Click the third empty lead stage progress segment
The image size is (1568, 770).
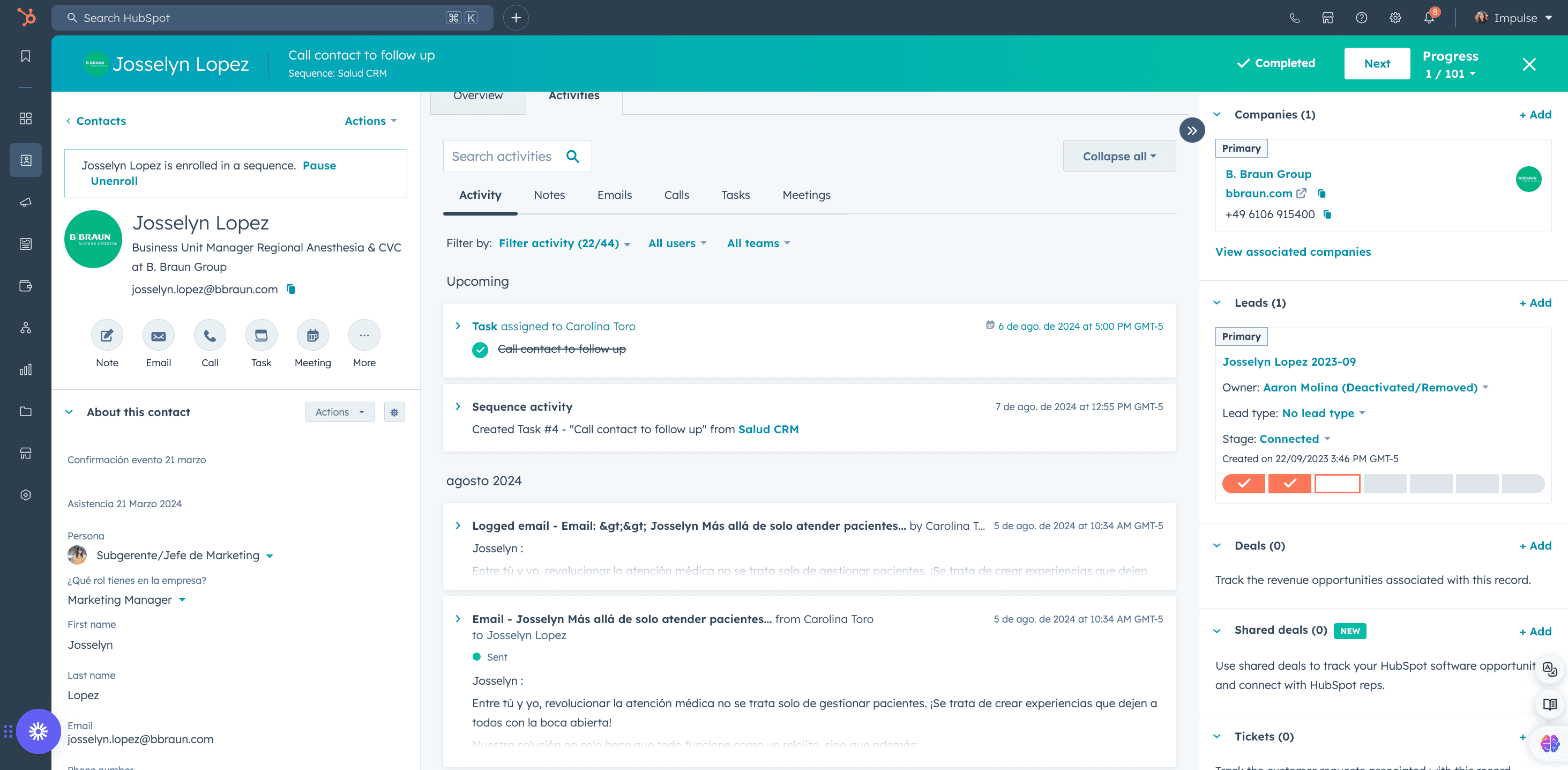[x=1336, y=484]
